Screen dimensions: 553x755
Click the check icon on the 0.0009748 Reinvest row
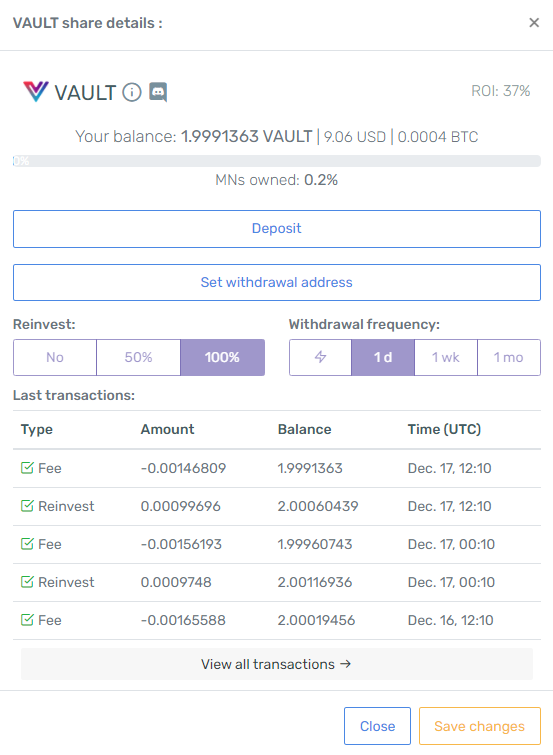[x=27, y=582]
